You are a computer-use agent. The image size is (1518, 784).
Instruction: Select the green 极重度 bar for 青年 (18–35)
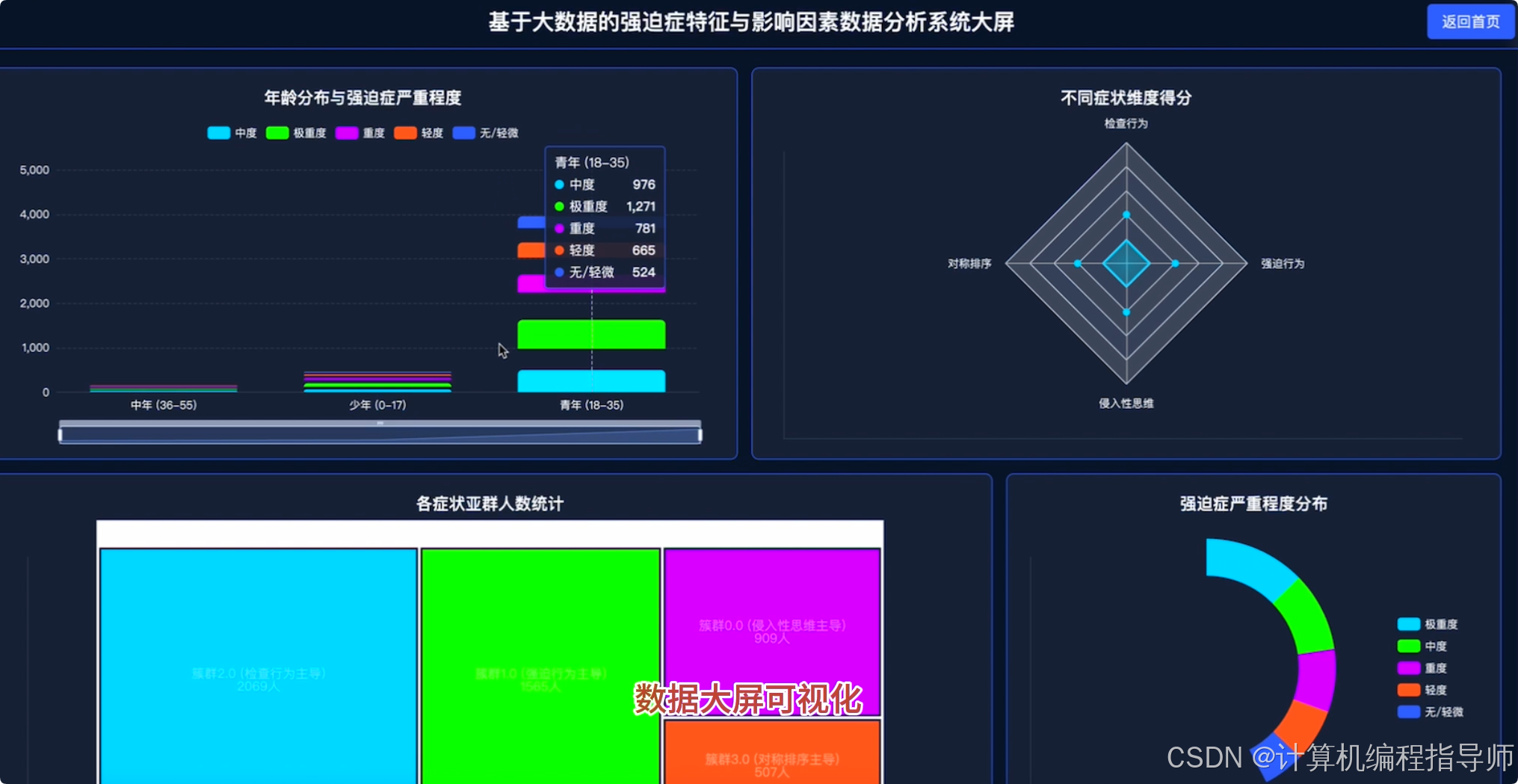click(591, 334)
